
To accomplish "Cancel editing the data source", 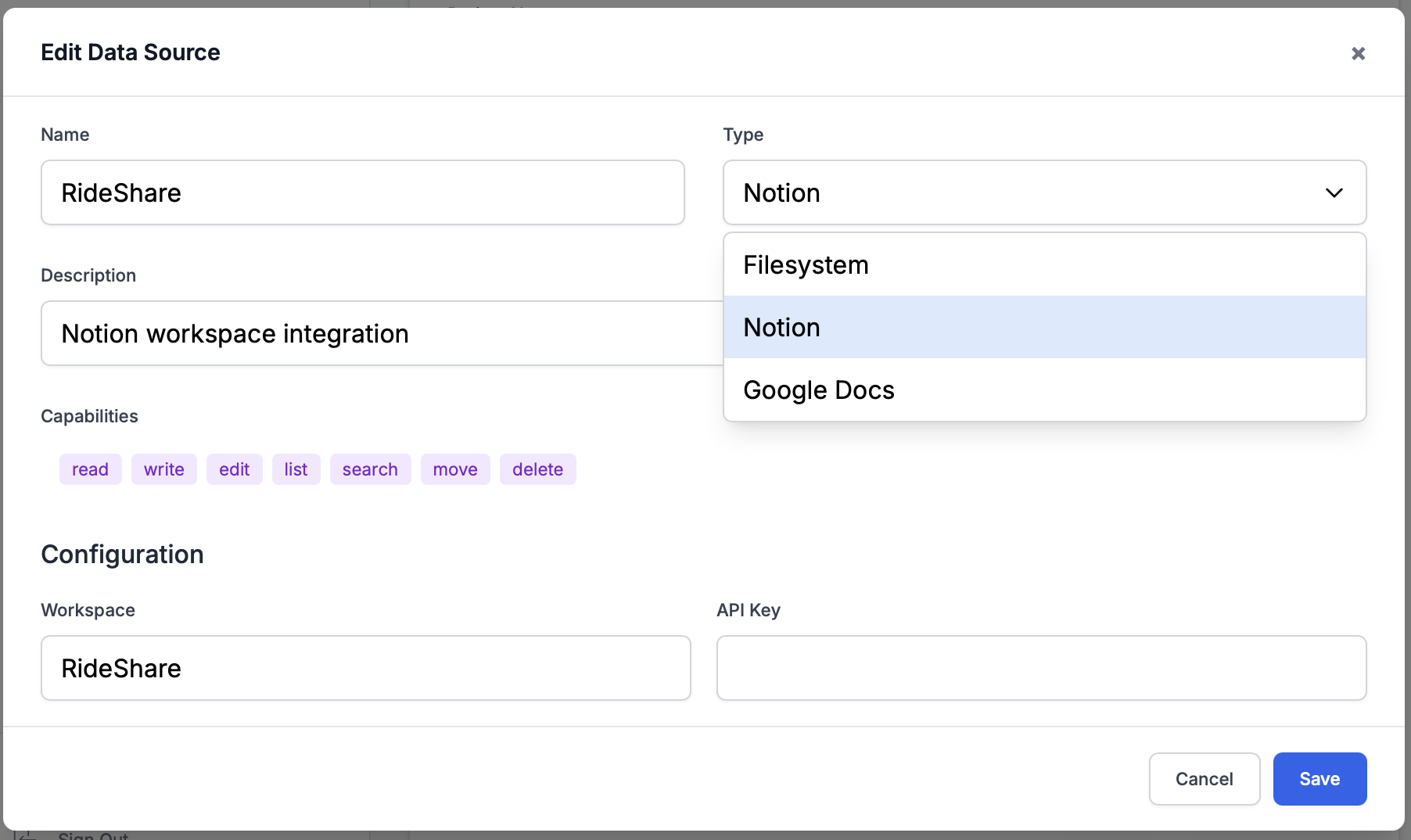I will point(1204,779).
